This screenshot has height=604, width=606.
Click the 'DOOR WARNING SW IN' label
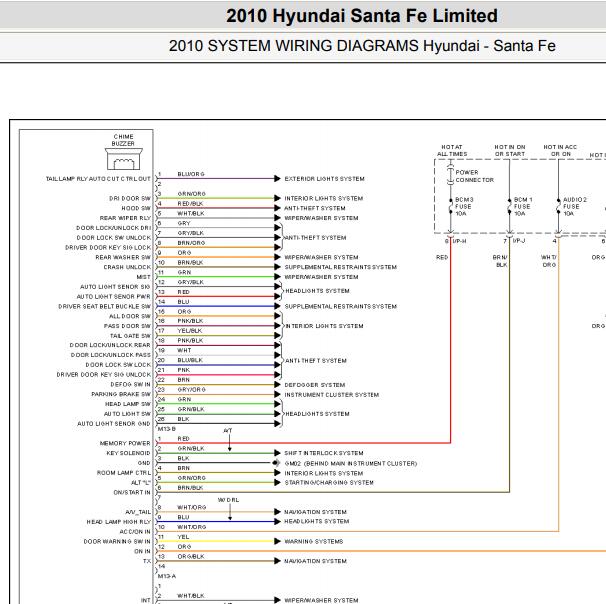point(117,542)
